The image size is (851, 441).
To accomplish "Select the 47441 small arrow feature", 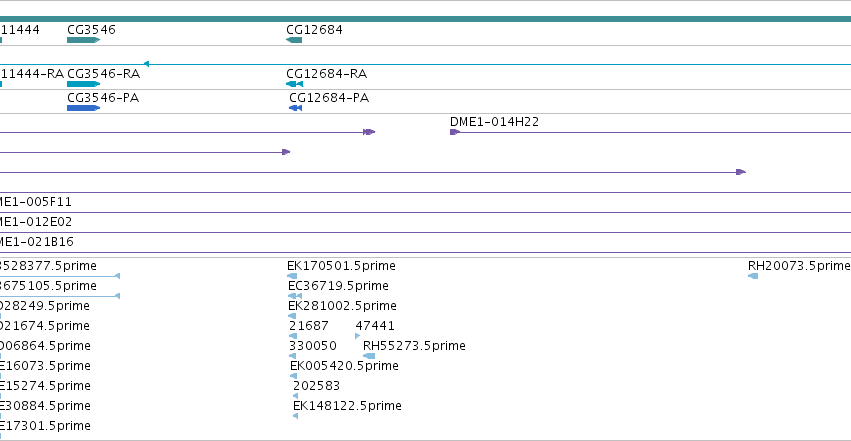I will coord(357,336).
